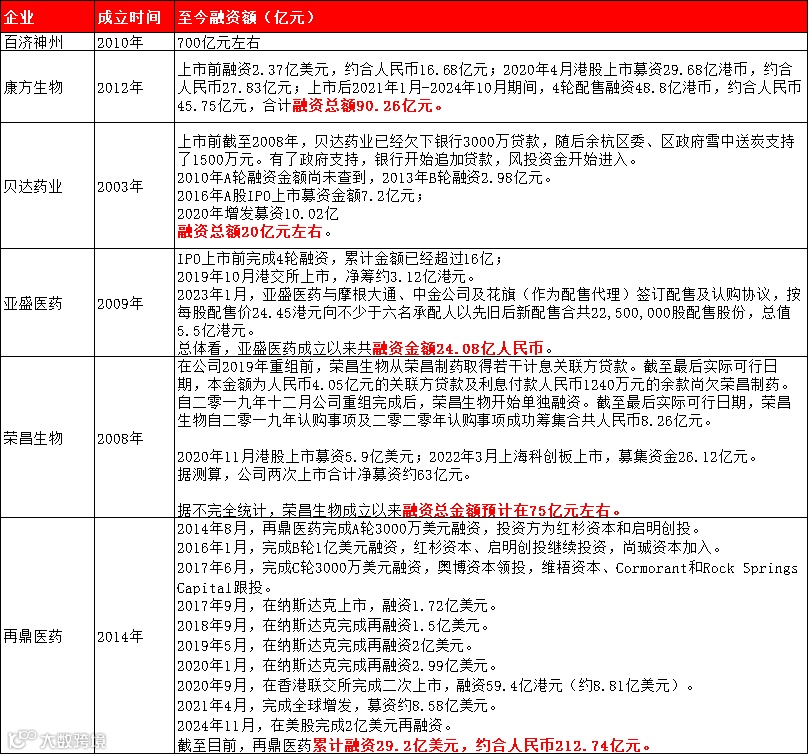This screenshot has width=810, height=756.
Task: Click the header cell '企业'
Action: tap(48, 17)
